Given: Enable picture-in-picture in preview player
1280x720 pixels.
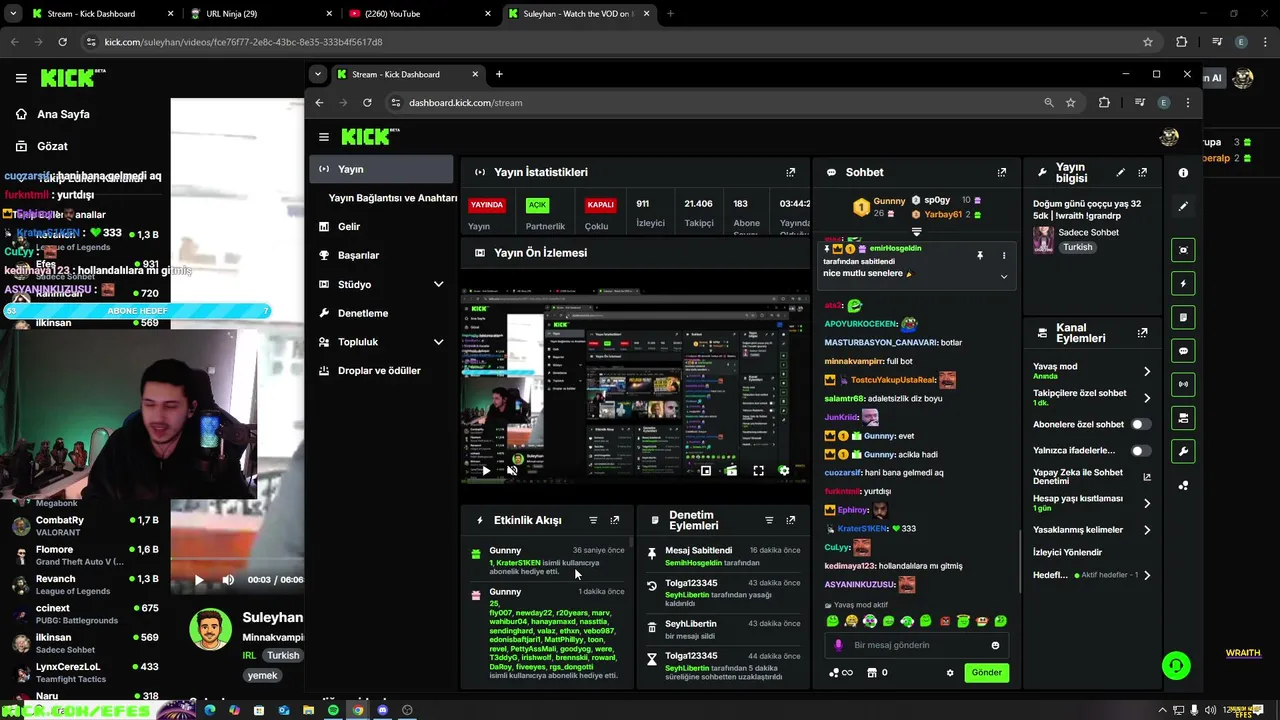Looking at the screenshot, I should coord(705,470).
